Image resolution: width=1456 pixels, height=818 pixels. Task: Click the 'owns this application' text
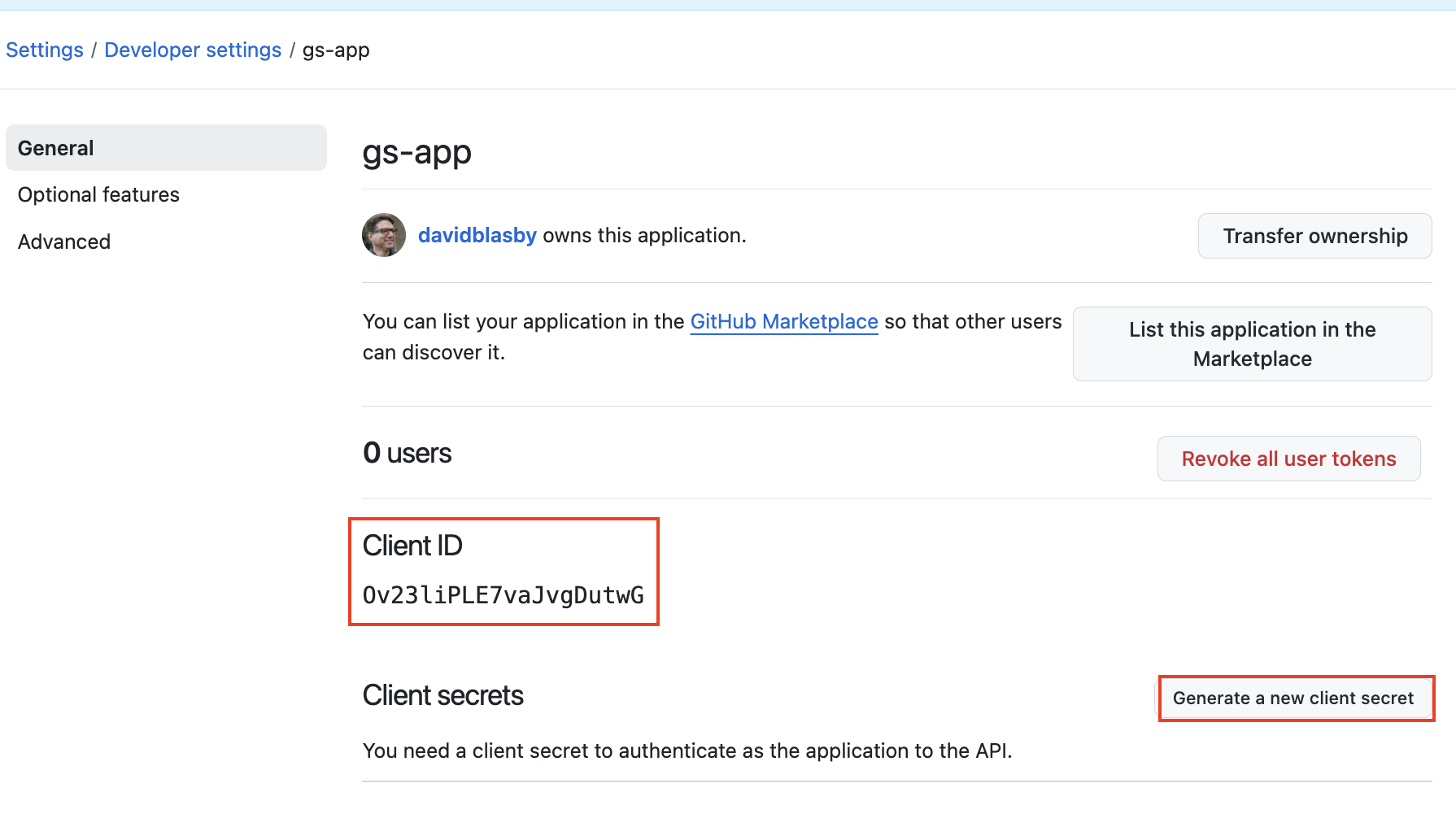644,236
